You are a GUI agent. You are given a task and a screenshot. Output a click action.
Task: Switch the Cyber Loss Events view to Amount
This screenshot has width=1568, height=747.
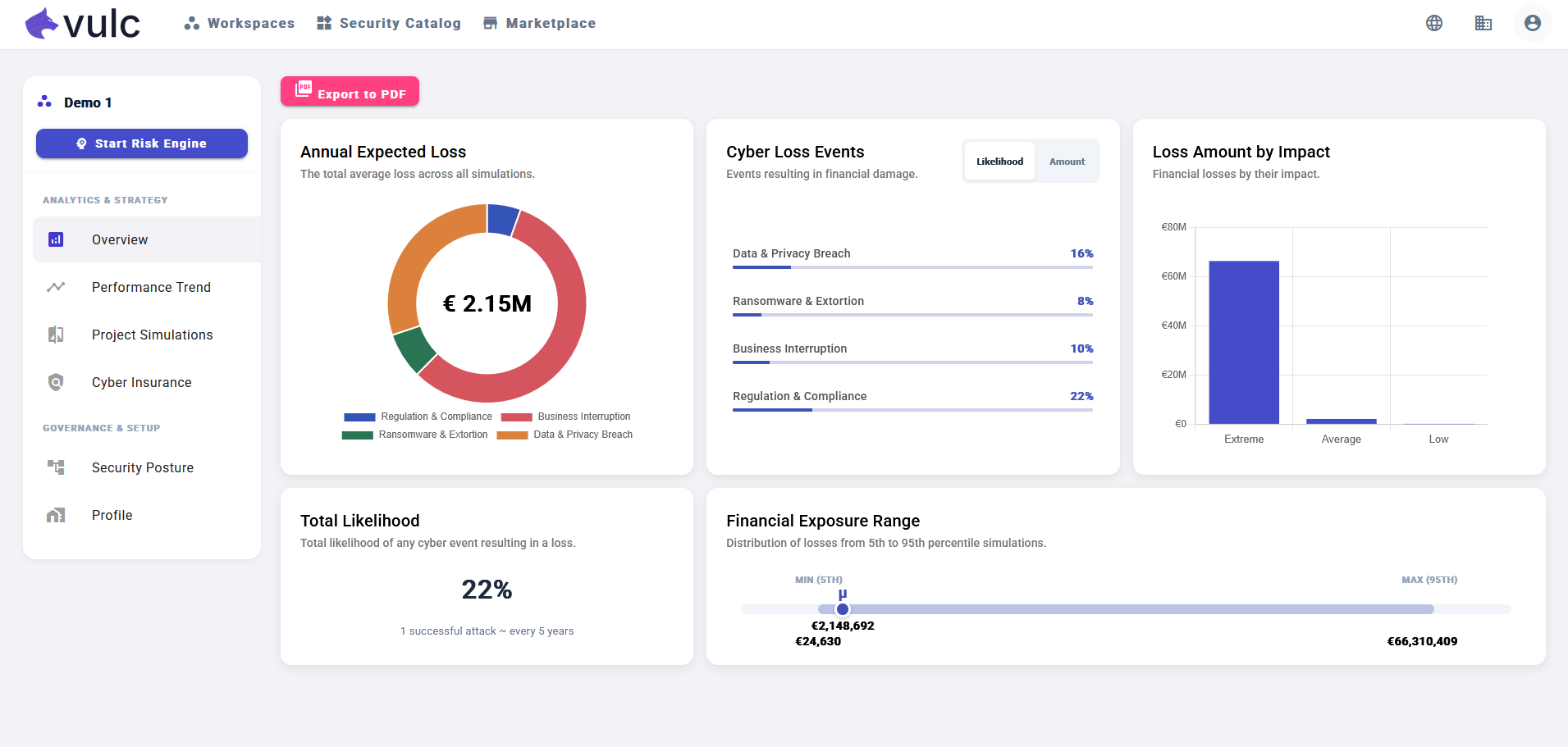[1066, 161]
